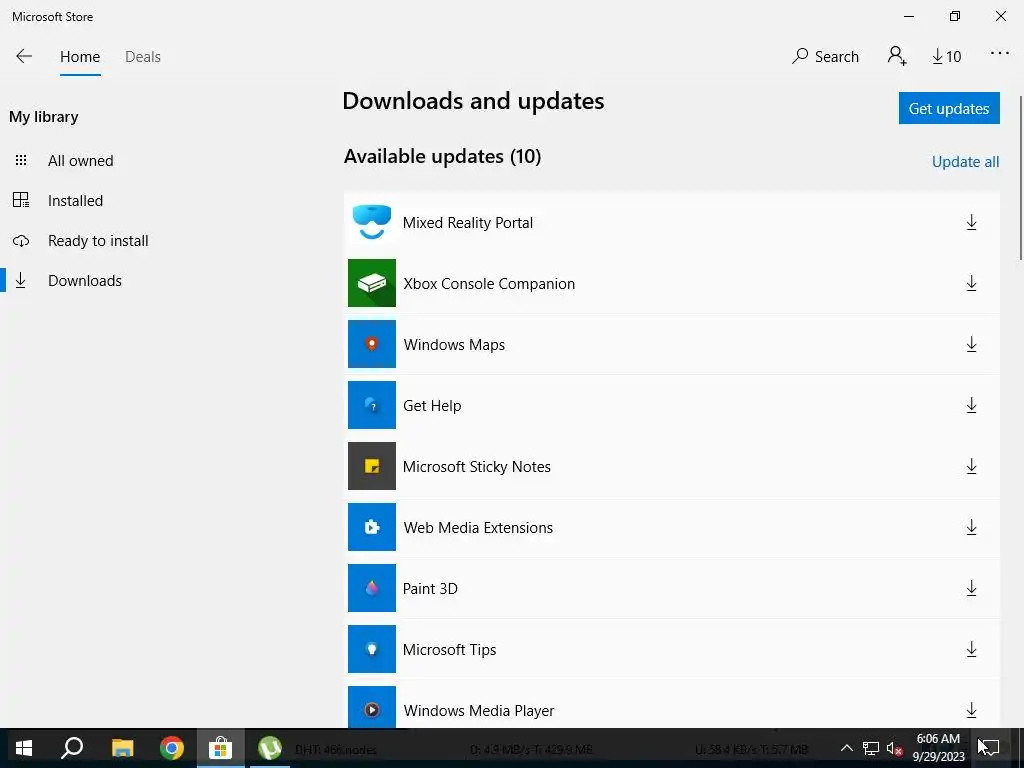This screenshot has height=768, width=1024.
Task: Click the Installed sidebar icon
Action: tap(21, 200)
